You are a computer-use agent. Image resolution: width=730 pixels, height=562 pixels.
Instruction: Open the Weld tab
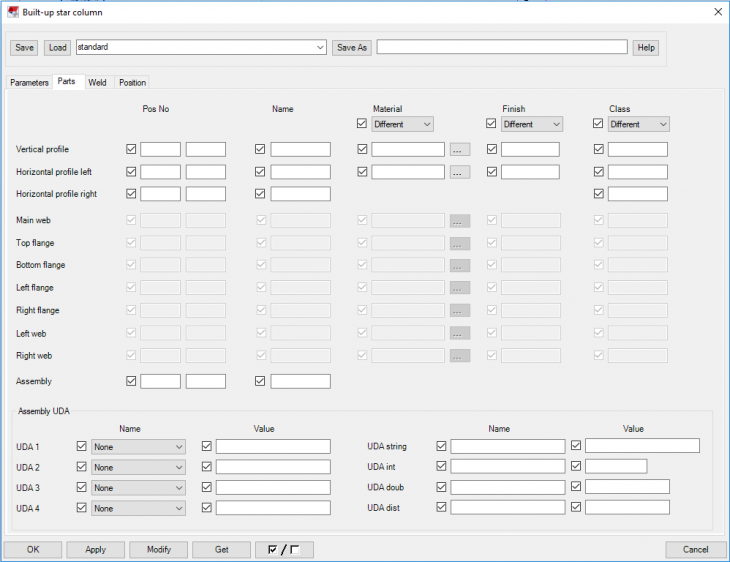[x=97, y=83]
